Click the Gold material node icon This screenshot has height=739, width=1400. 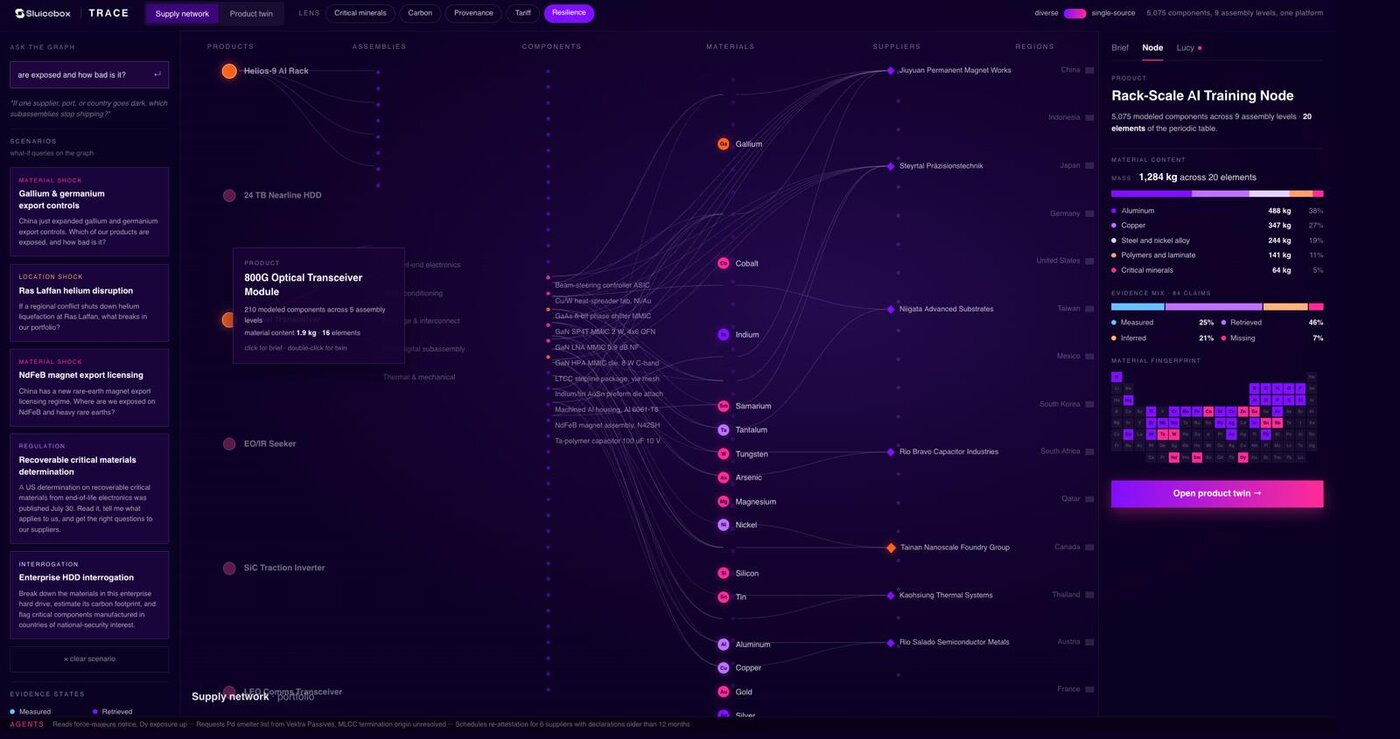tap(723, 692)
